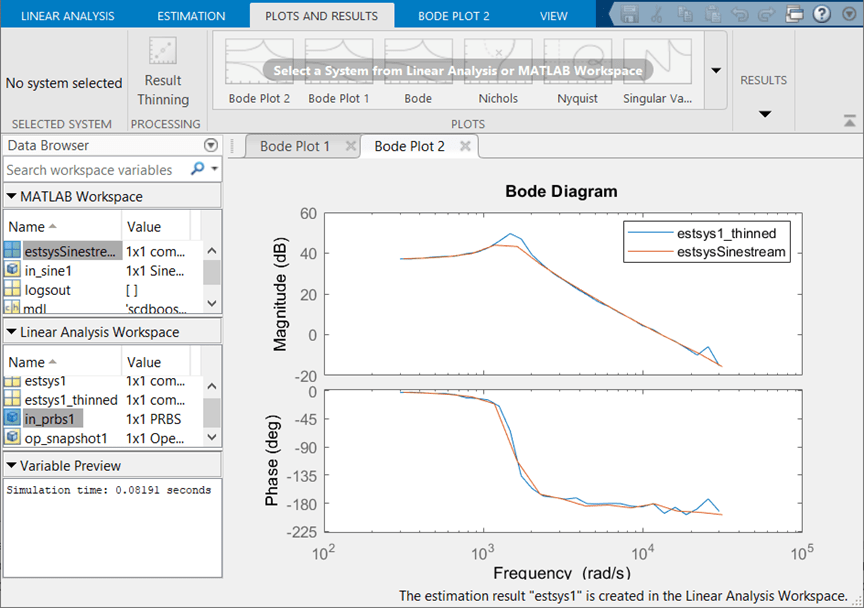Click the estsysSinestream variable icon

(x=12, y=251)
